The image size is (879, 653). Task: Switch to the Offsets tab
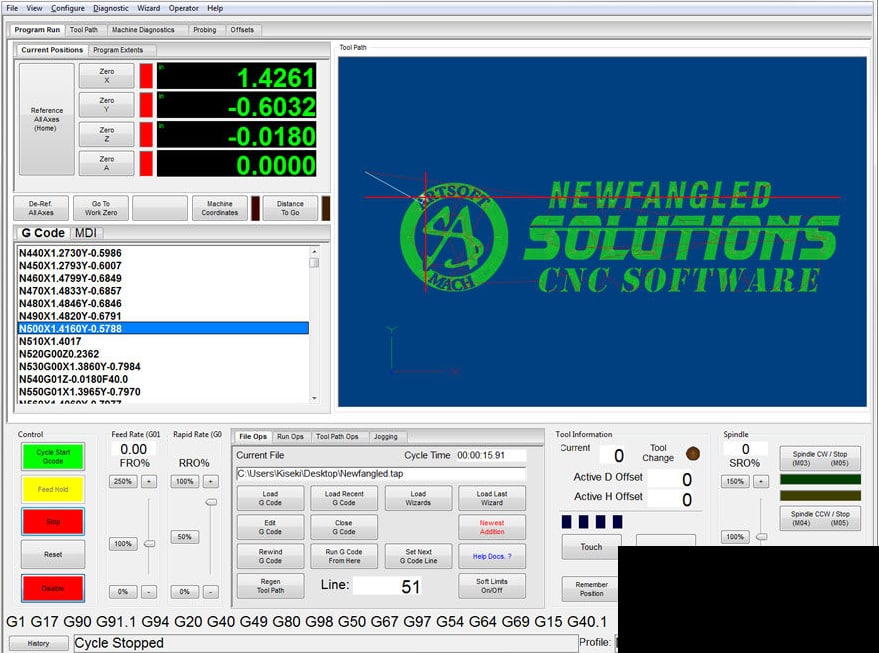point(242,30)
